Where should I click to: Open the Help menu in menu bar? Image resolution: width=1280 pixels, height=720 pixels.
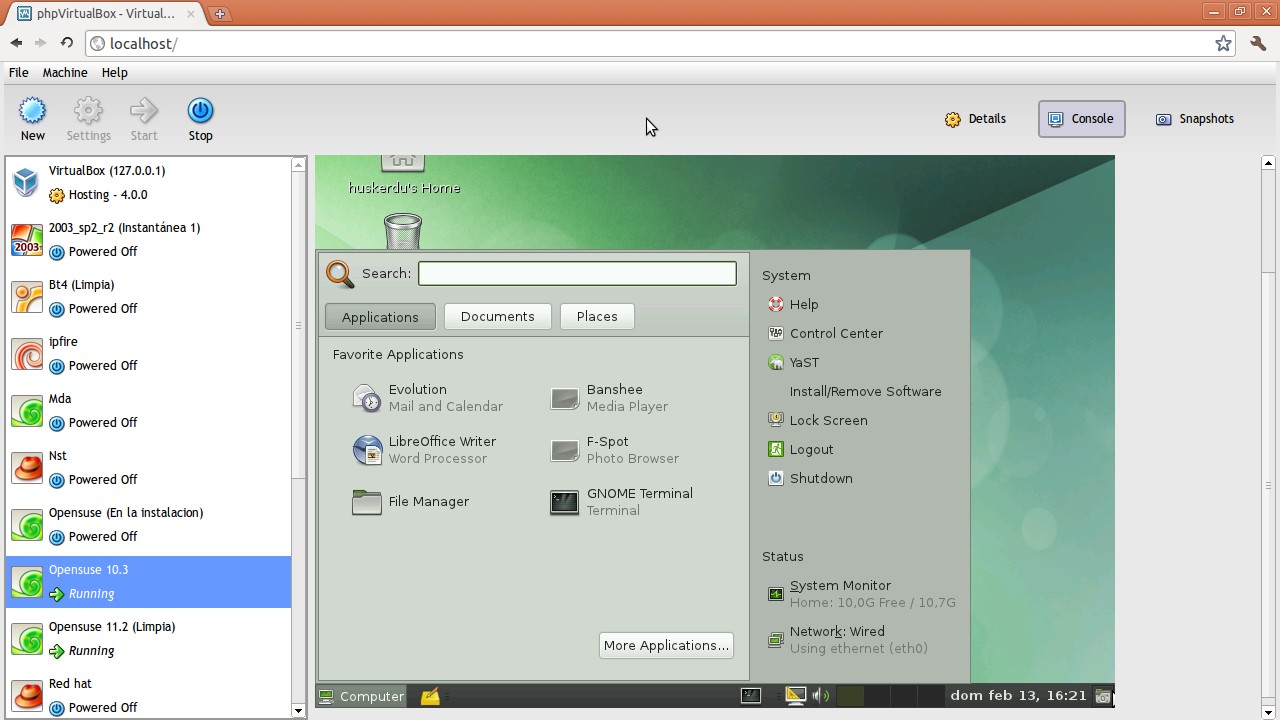pyautogui.click(x=114, y=73)
